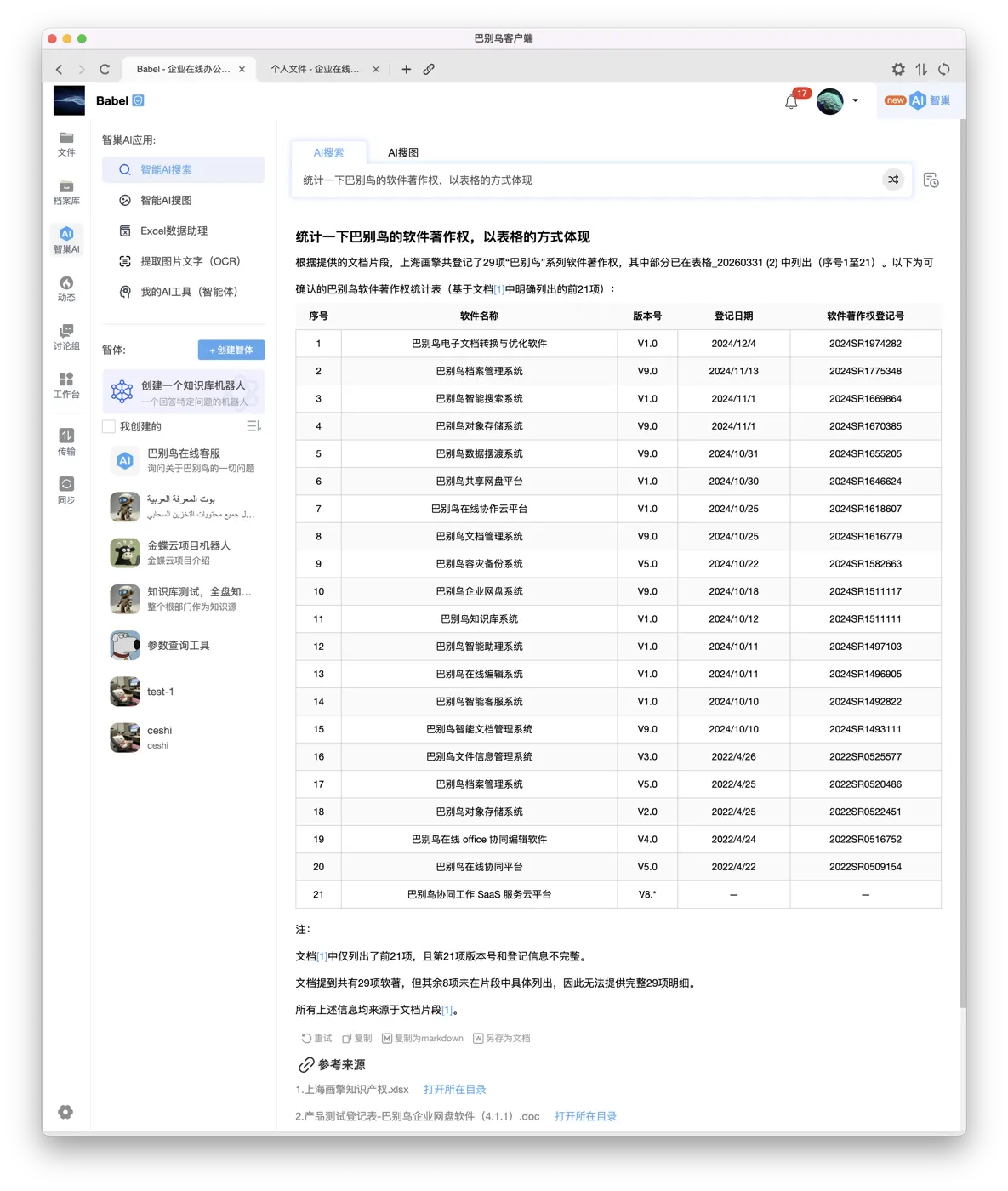Open the 传输 transfer icon
The image size is (1008, 1191).
pos(66,442)
